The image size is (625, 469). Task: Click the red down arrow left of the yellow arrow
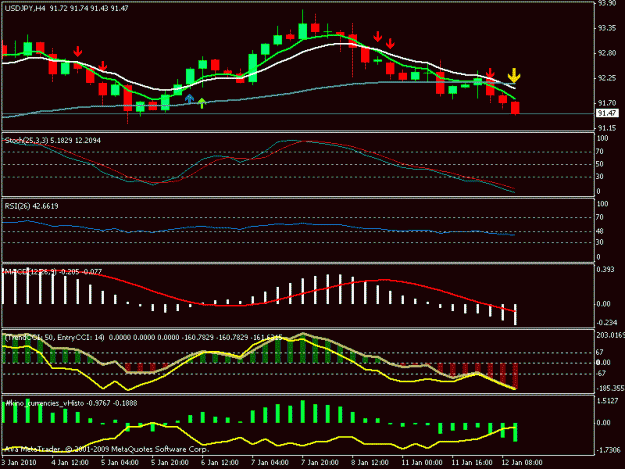pos(490,73)
